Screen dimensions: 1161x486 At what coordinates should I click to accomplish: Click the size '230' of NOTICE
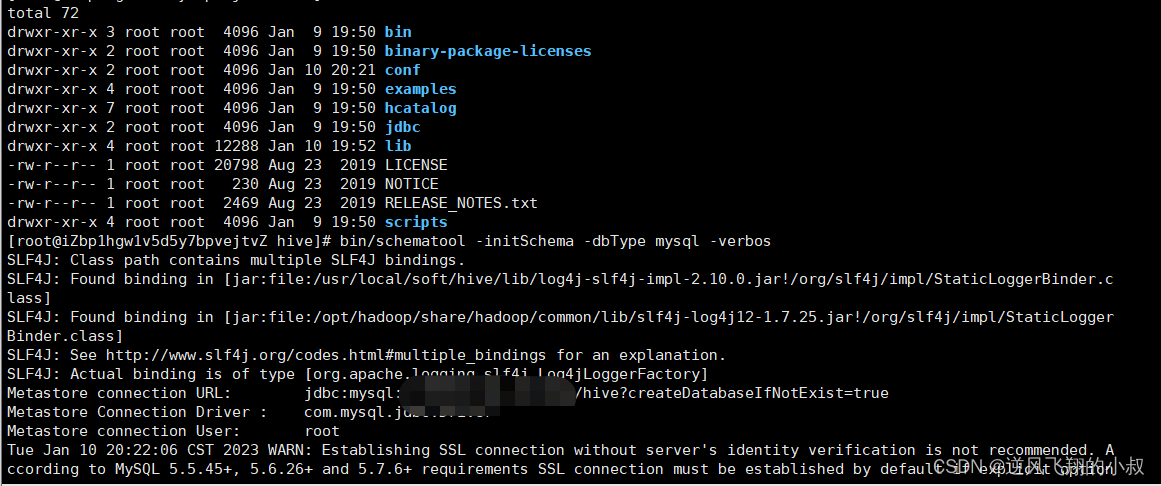point(246,184)
